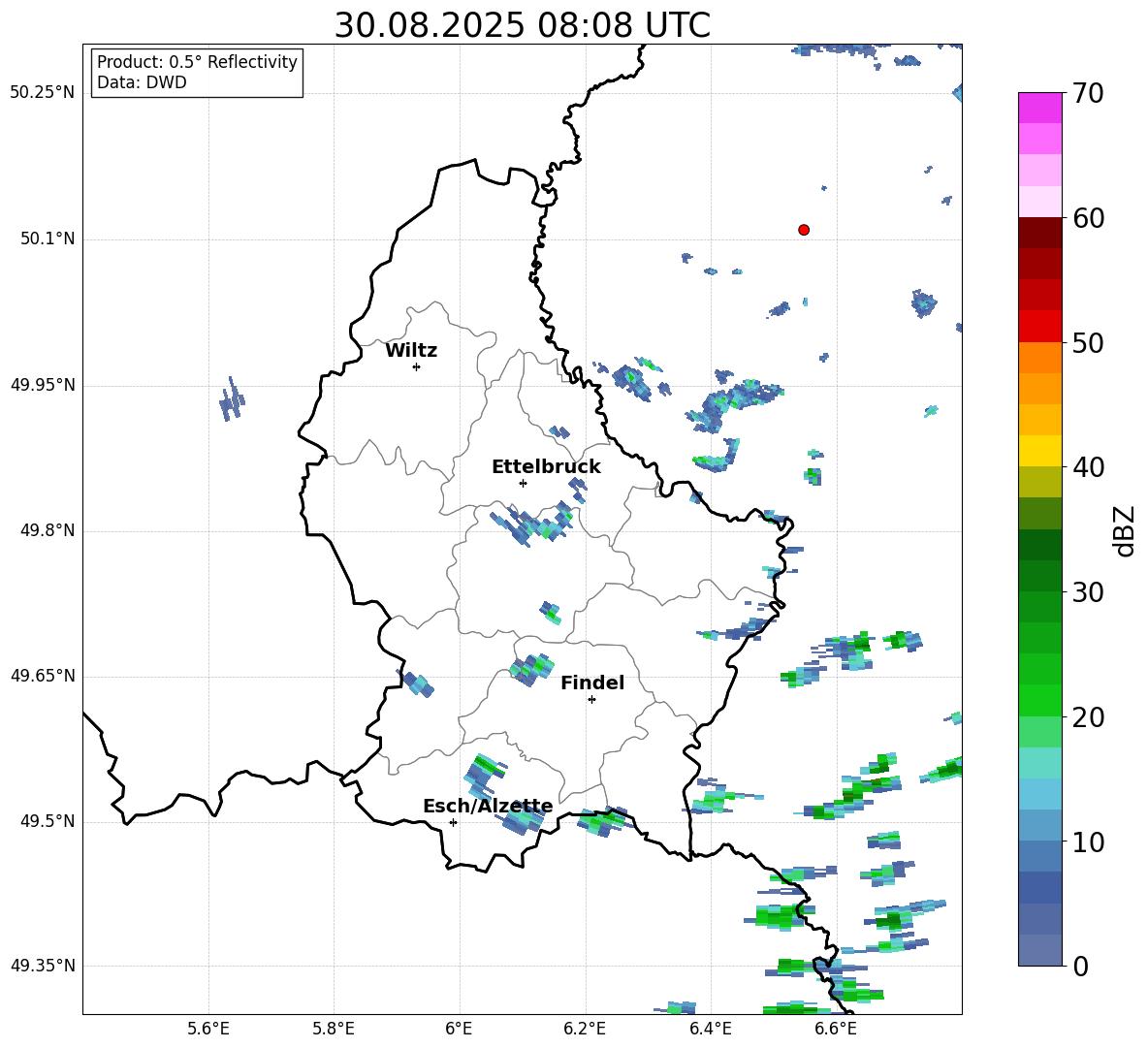
Task: Click the 60 tick on the colorbar
Action: tap(1088, 218)
